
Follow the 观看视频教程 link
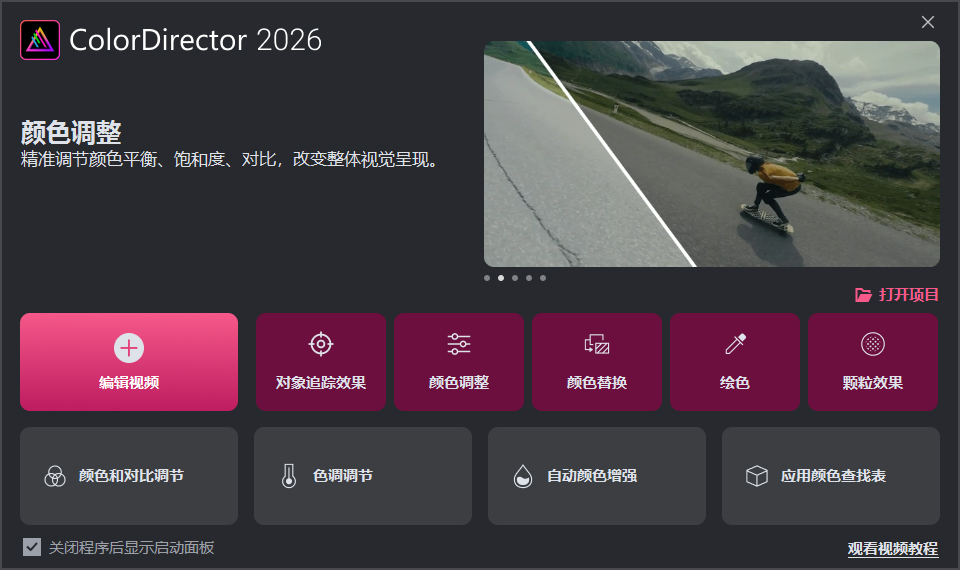pos(893,549)
